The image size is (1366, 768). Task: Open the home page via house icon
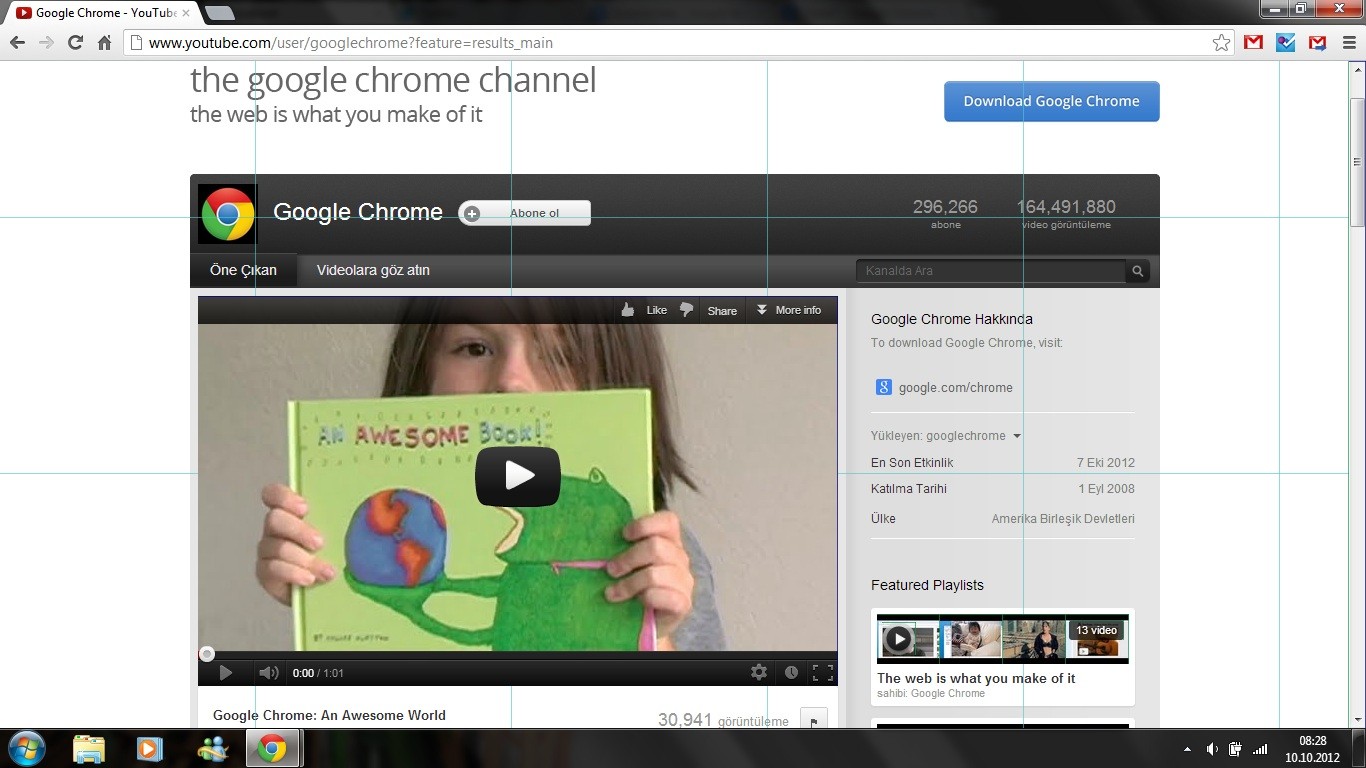[104, 43]
